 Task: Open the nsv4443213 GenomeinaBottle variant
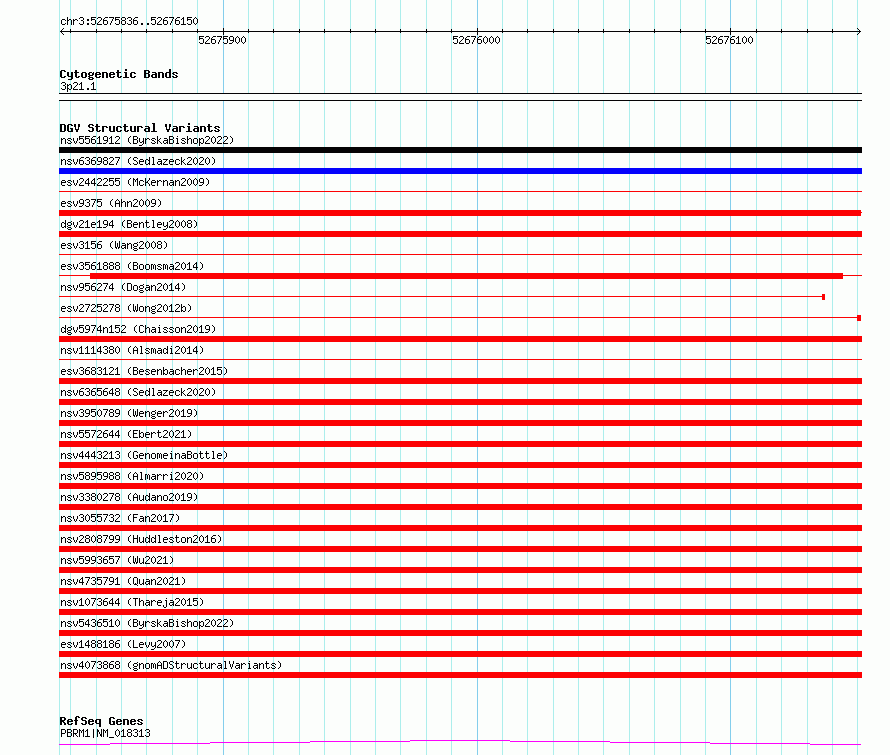(x=144, y=455)
